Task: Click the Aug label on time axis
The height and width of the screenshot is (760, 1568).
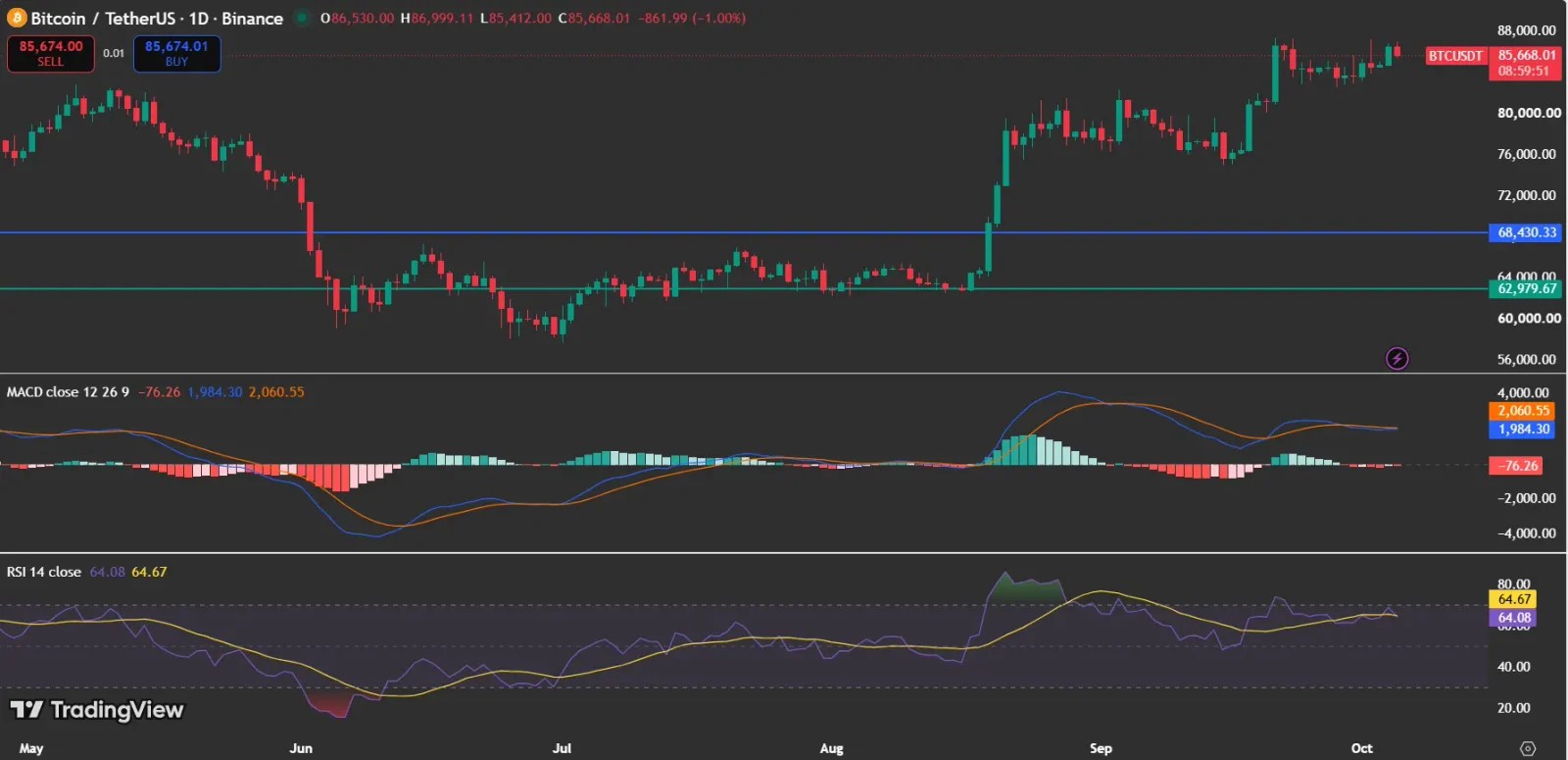Action: point(831,748)
